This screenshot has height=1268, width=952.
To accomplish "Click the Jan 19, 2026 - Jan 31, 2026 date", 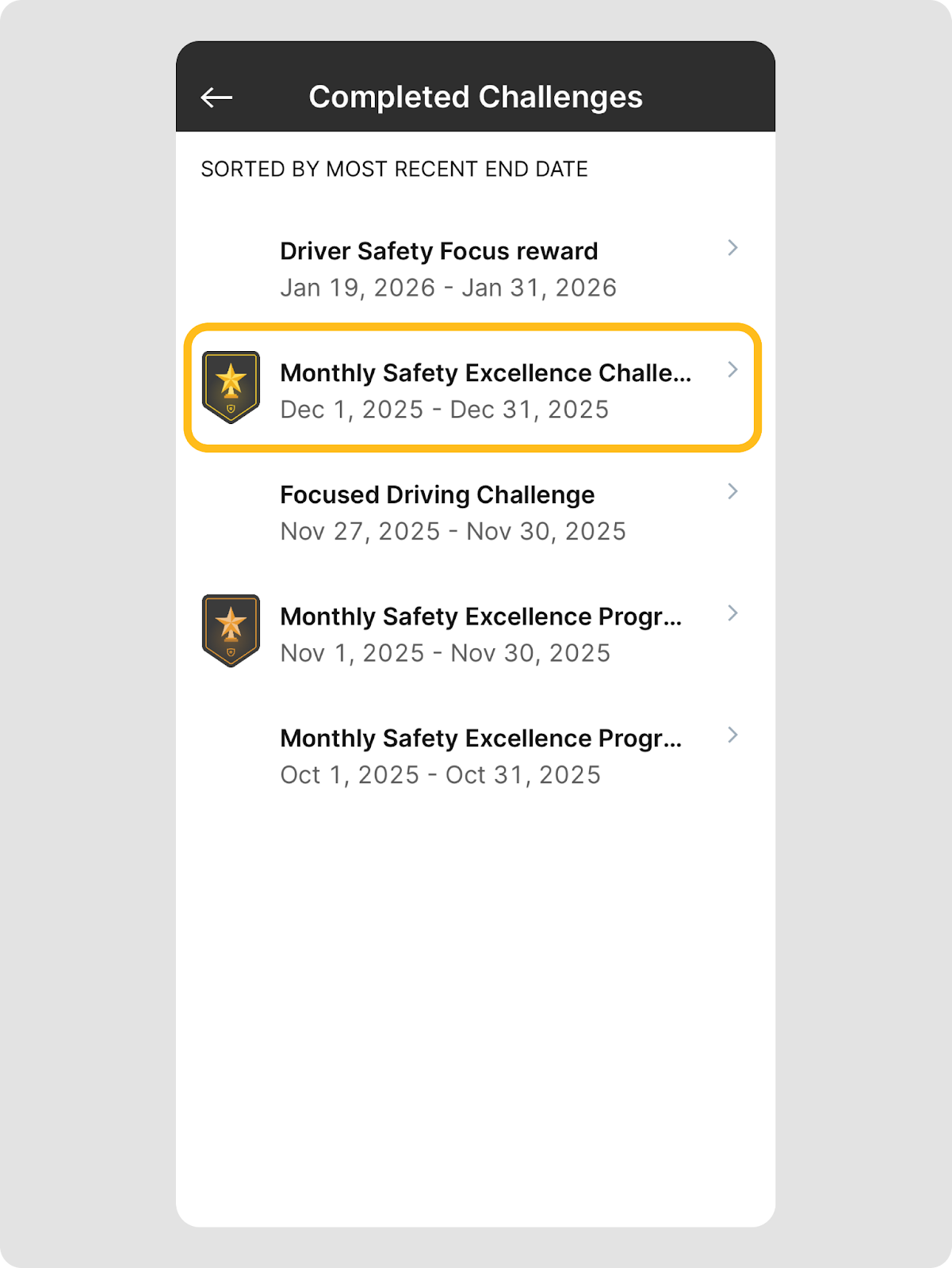I will point(448,288).
